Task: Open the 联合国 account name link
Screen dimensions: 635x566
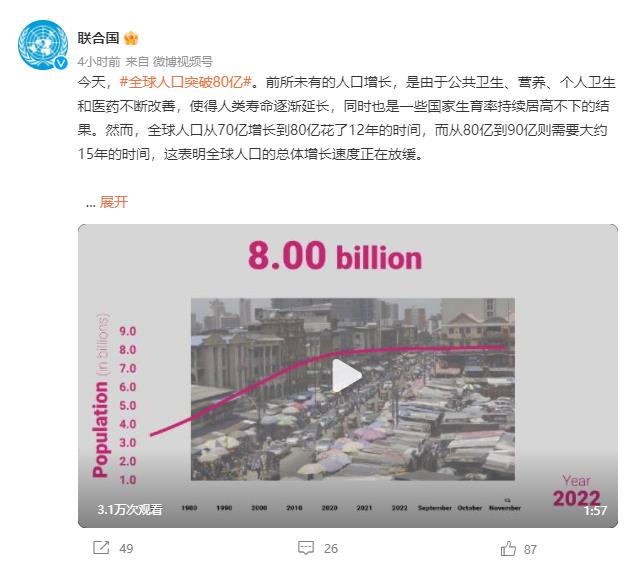Action: coord(98,38)
